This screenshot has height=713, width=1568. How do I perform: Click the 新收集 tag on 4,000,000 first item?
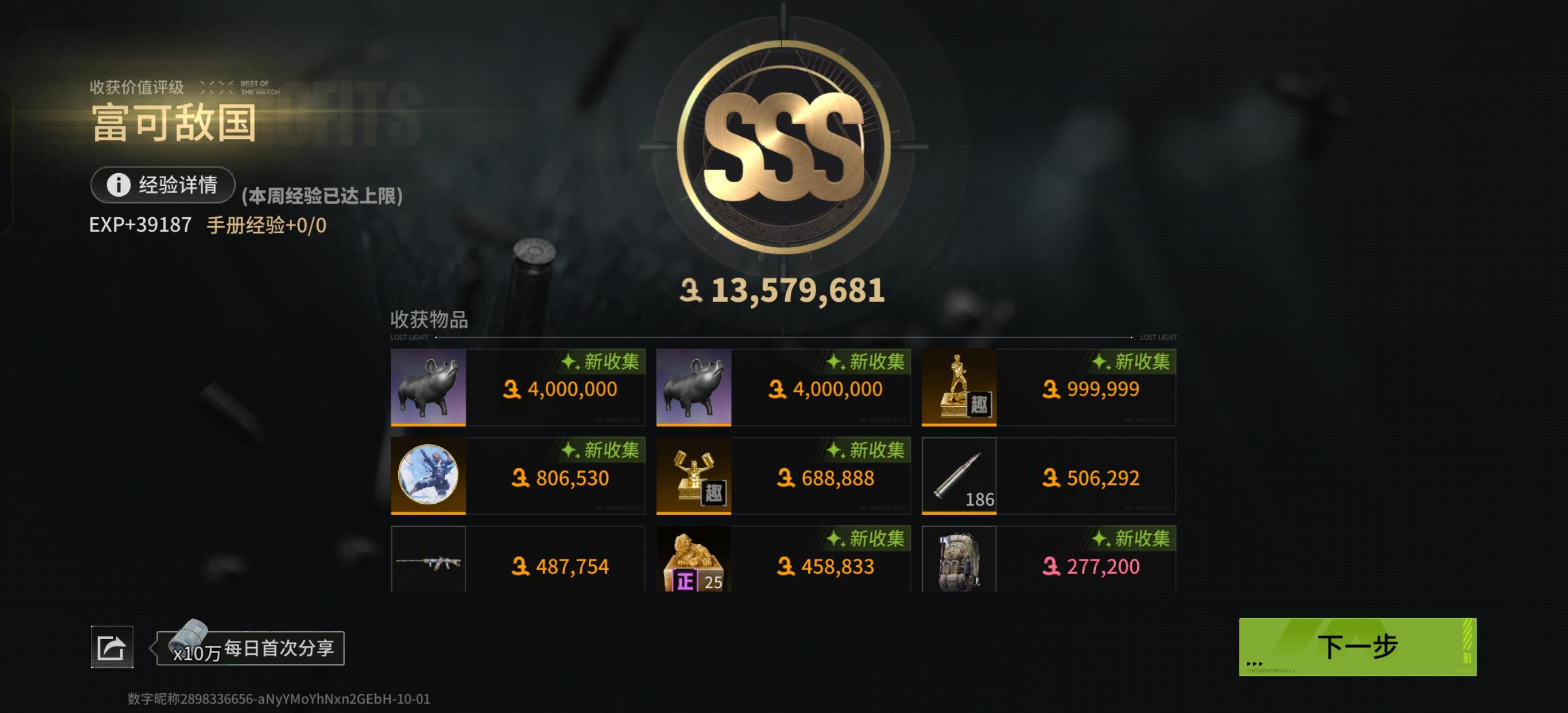[600, 362]
